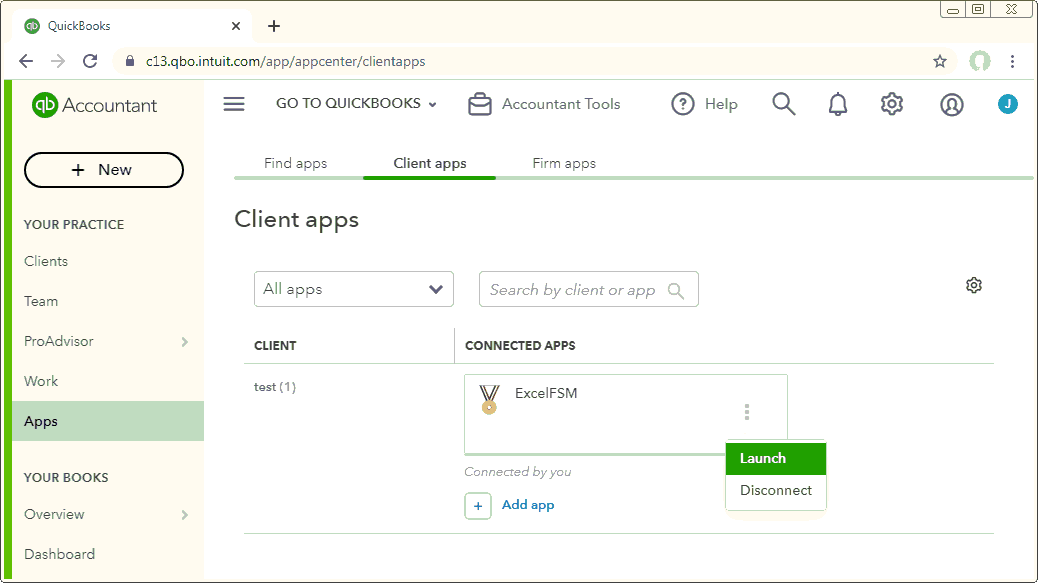Viewport: 1038px width, 583px height.
Task: Open notifications bell
Action: pyautogui.click(x=838, y=104)
